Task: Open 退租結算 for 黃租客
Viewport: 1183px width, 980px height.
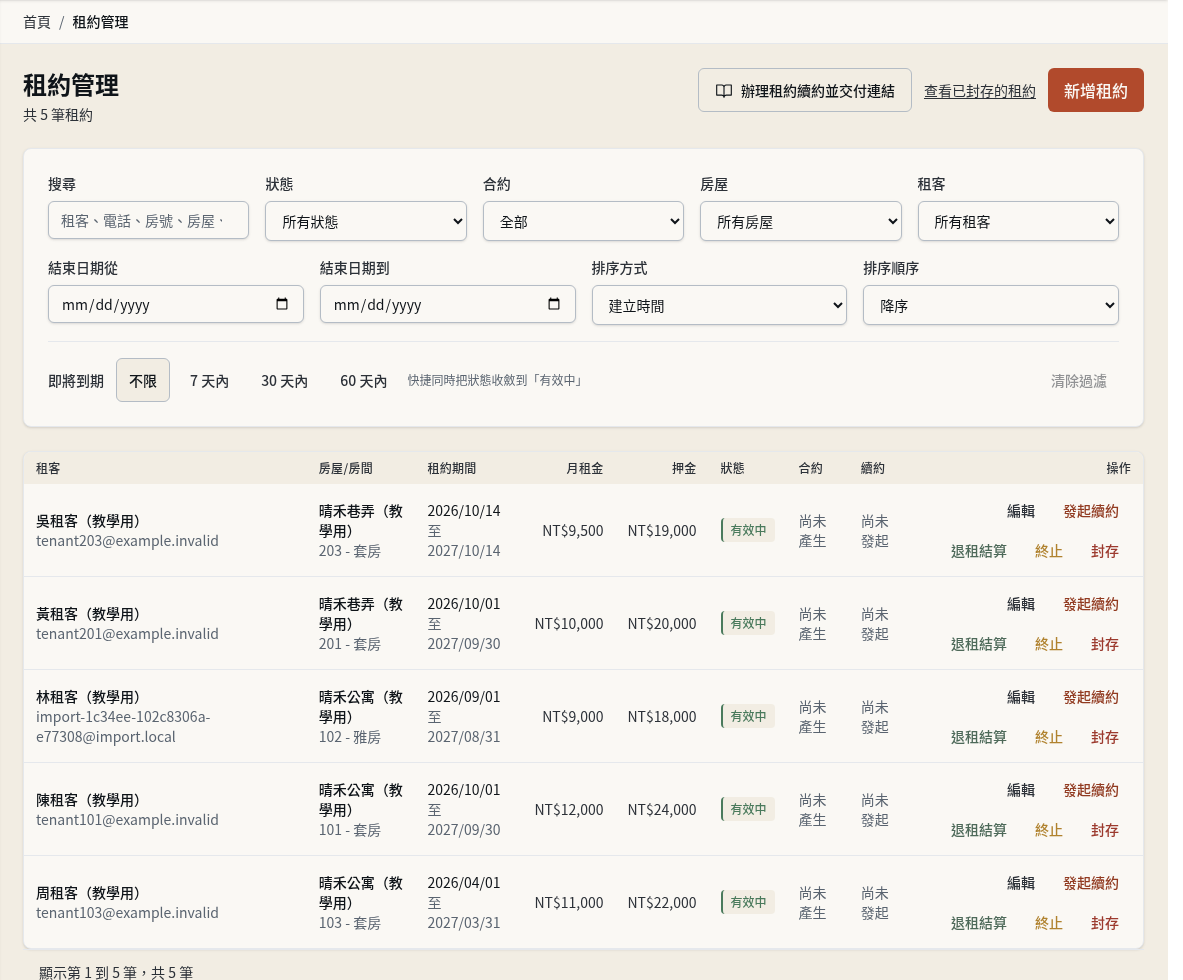Action: (x=979, y=644)
